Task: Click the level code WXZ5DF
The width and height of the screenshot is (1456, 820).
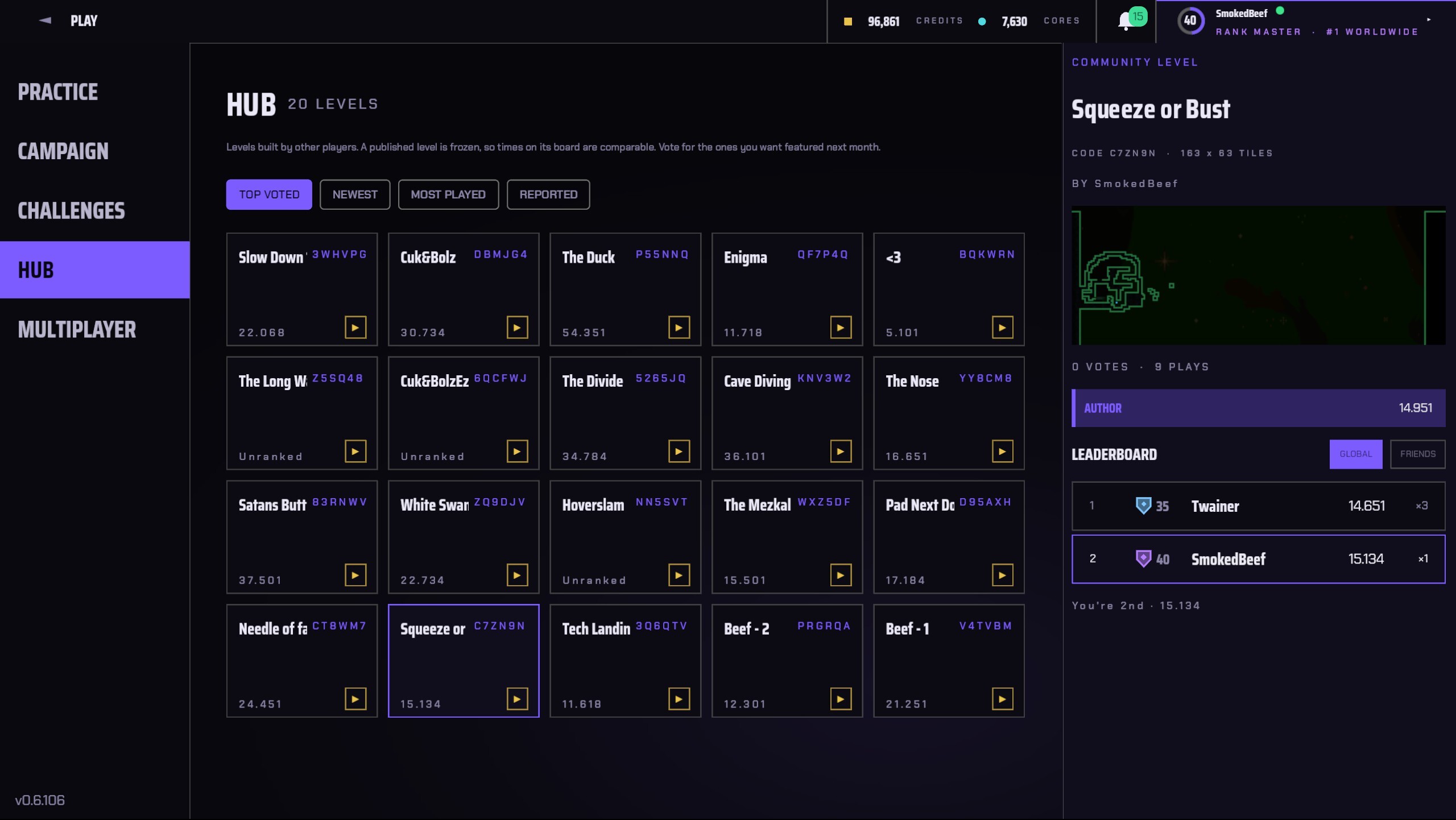Action: coord(824,502)
